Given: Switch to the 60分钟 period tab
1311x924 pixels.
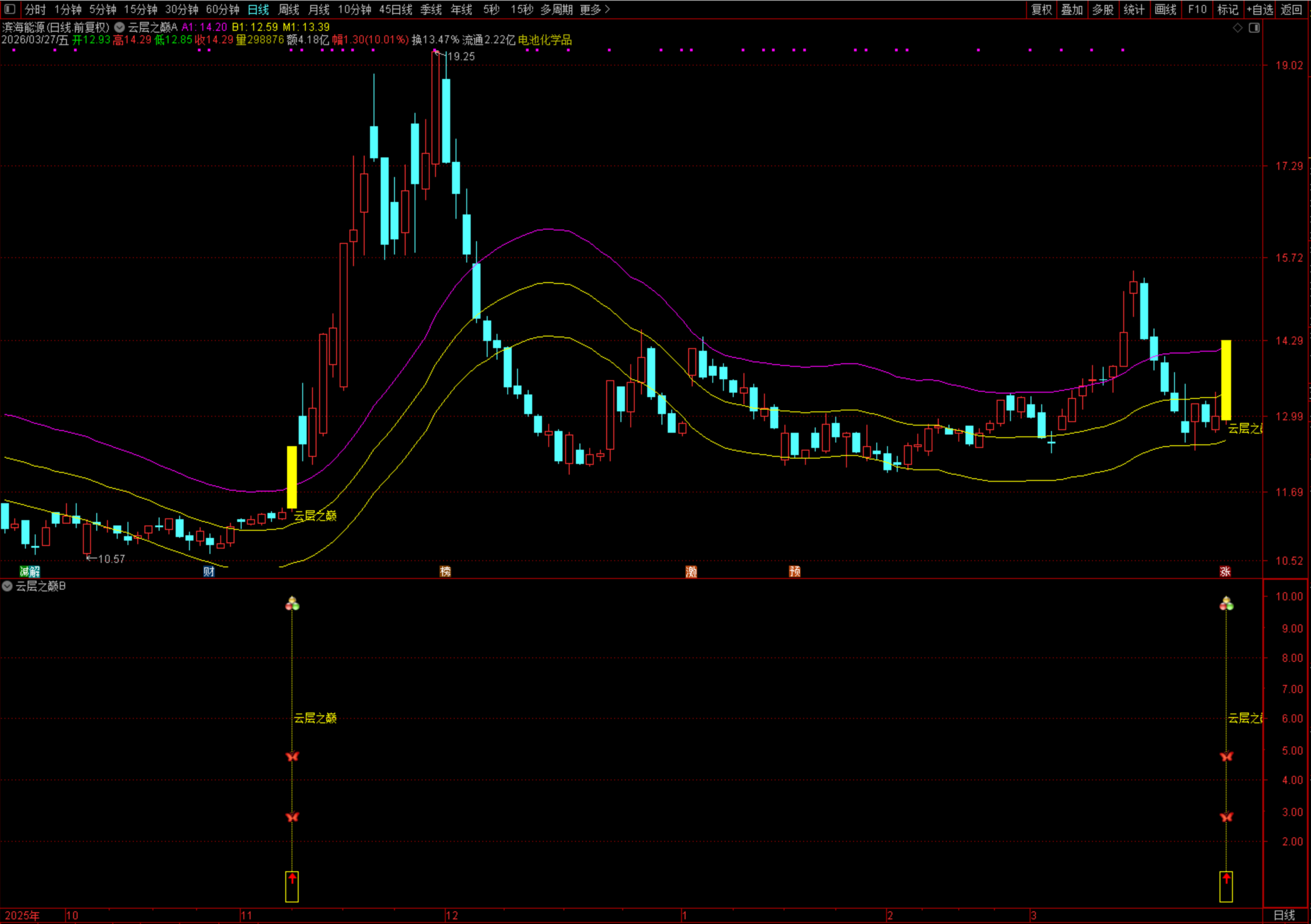Looking at the screenshot, I should tap(222, 9).
